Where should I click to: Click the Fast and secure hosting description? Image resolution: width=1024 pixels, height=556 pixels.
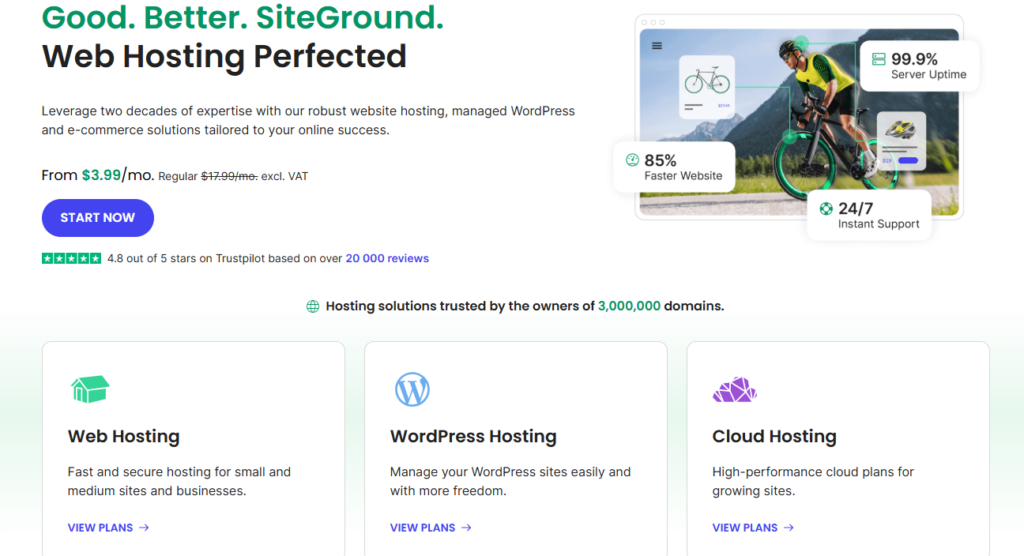click(x=179, y=481)
